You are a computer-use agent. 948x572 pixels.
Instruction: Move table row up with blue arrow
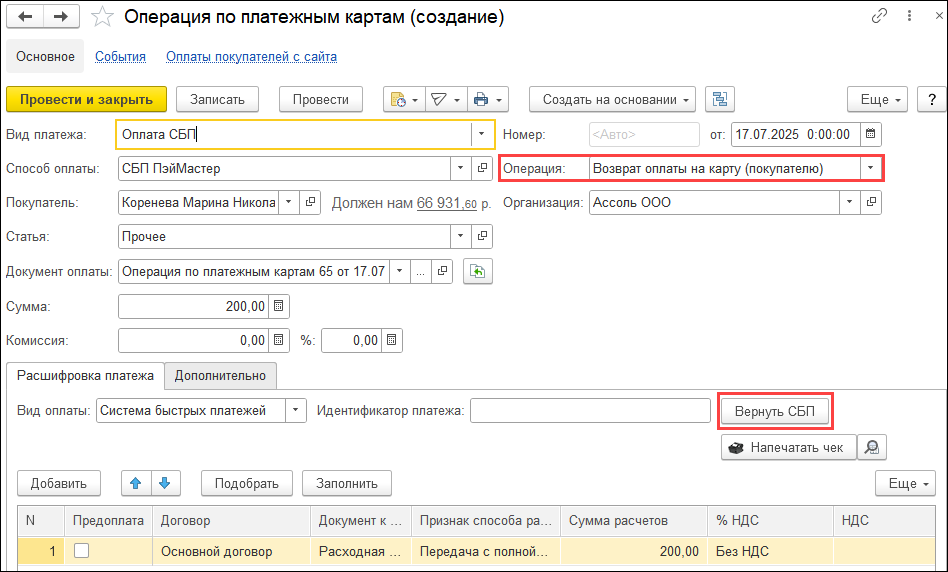point(135,483)
